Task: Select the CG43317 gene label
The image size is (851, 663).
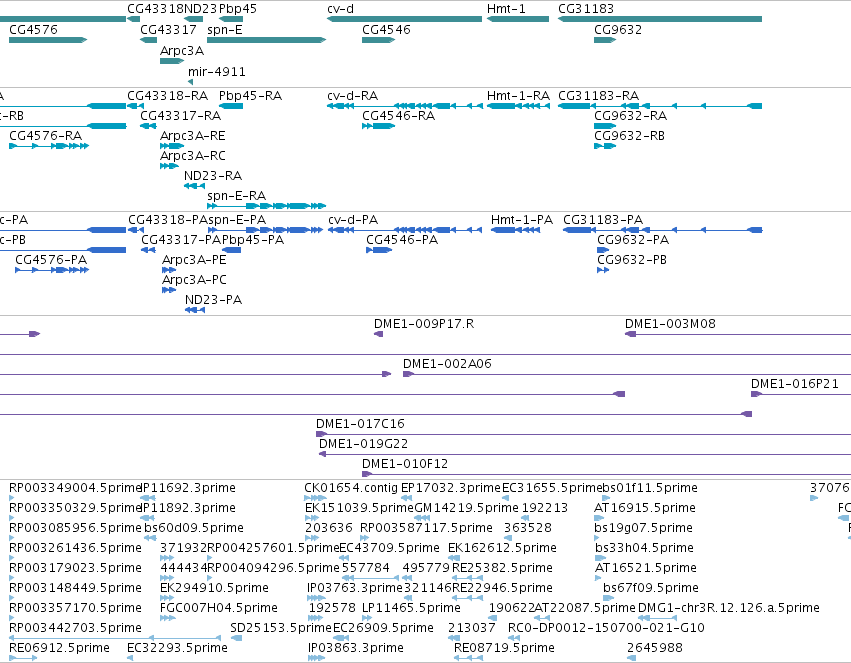Action: click(x=168, y=29)
